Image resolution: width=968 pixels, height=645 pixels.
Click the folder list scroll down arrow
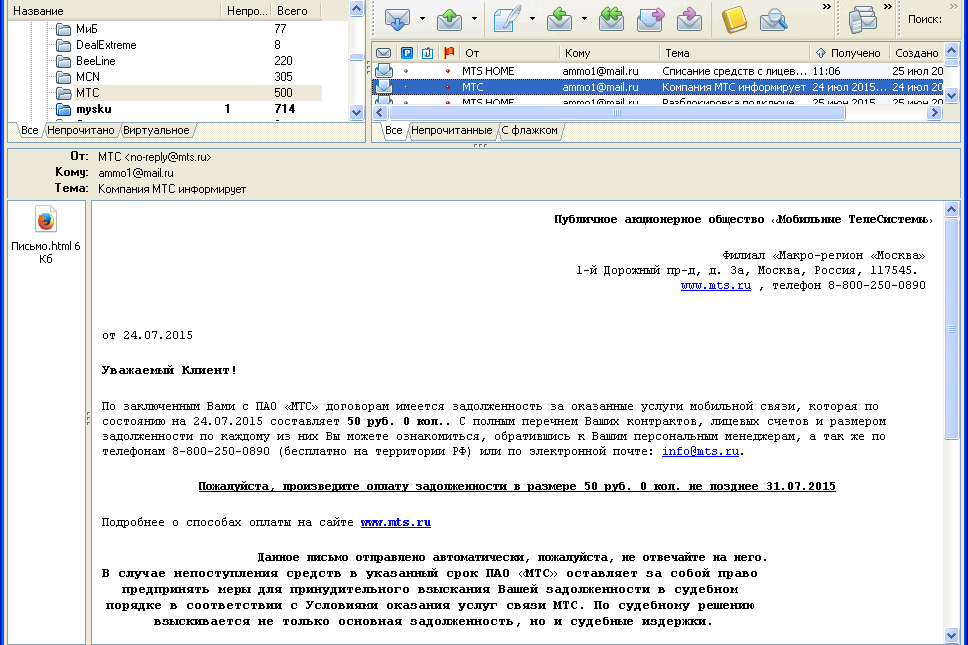tap(356, 112)
